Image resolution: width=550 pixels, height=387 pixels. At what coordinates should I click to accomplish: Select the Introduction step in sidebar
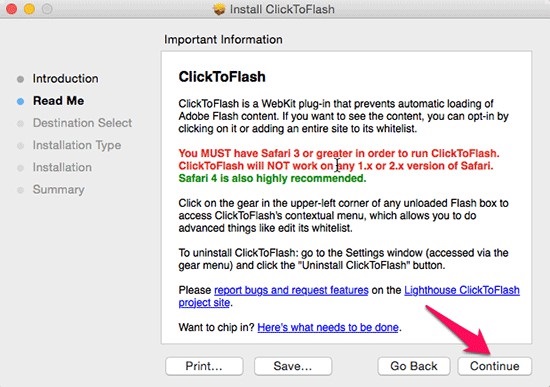(x=66, y=79)
